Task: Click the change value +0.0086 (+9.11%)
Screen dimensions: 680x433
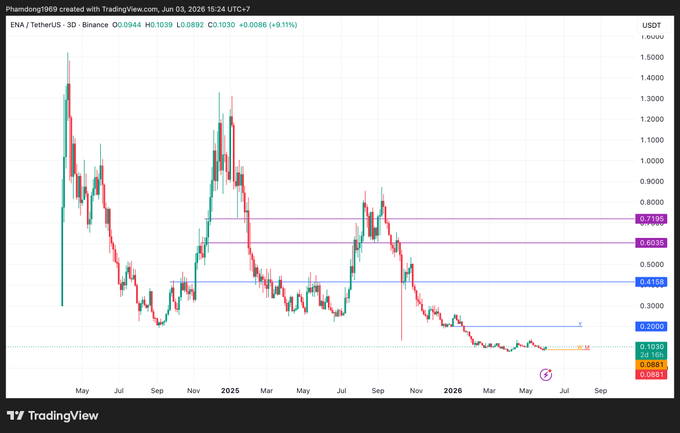Action: click(268, 25)
